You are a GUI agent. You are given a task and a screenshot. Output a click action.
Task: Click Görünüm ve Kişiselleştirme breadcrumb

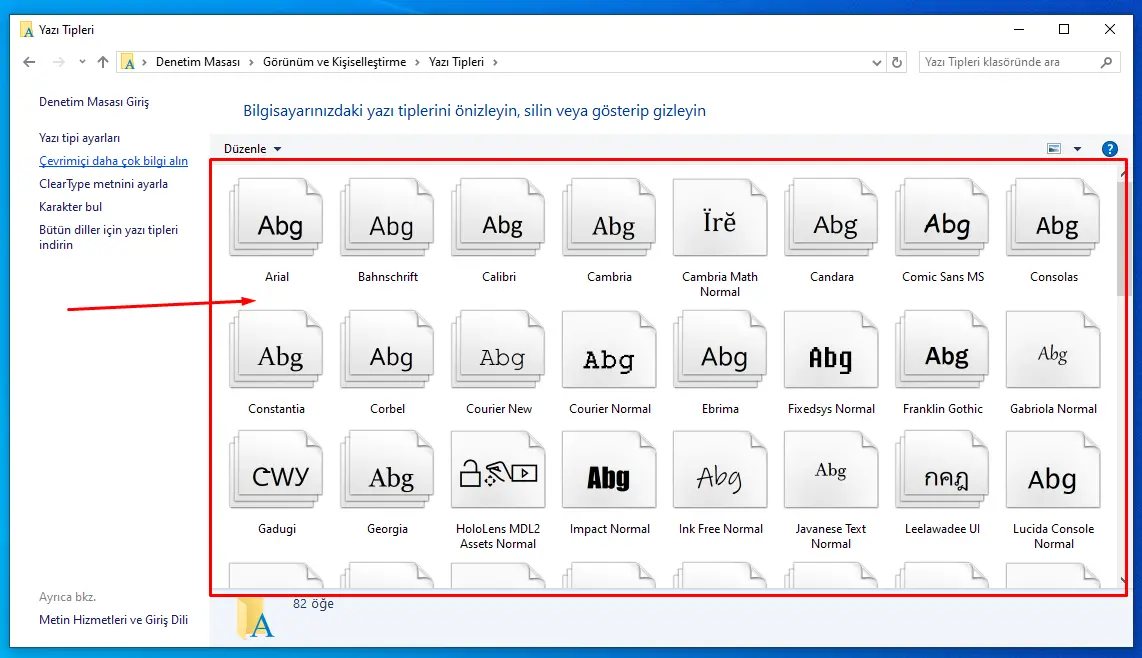coord(334,62)
